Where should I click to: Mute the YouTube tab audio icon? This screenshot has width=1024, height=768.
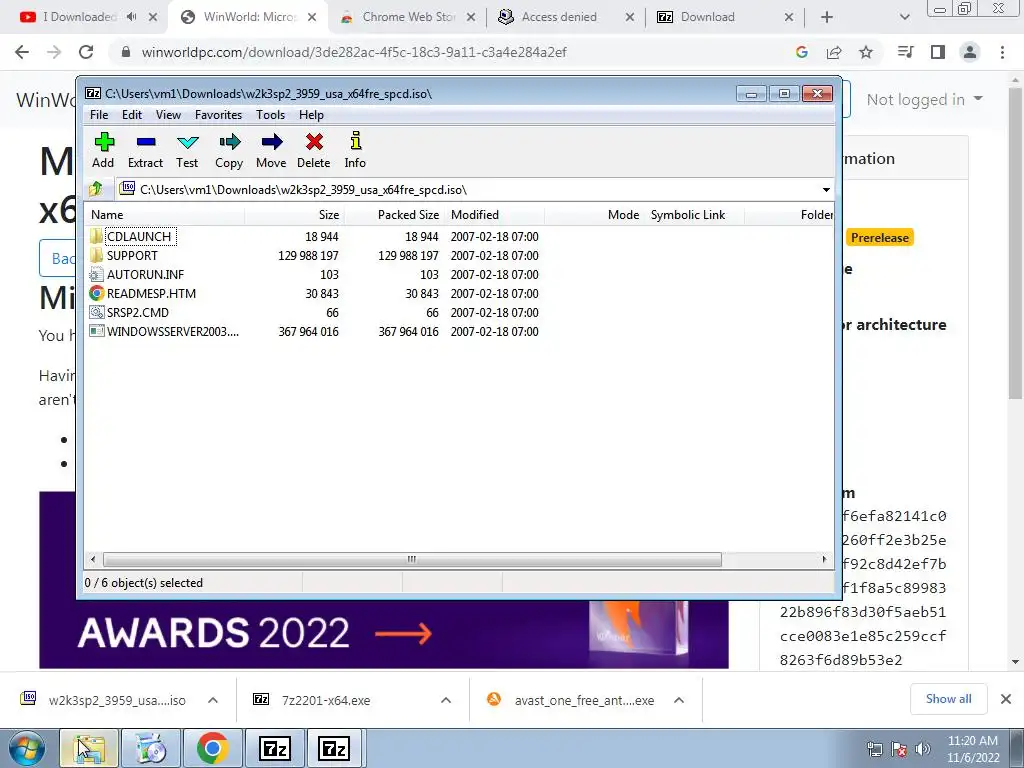(132, 17)
